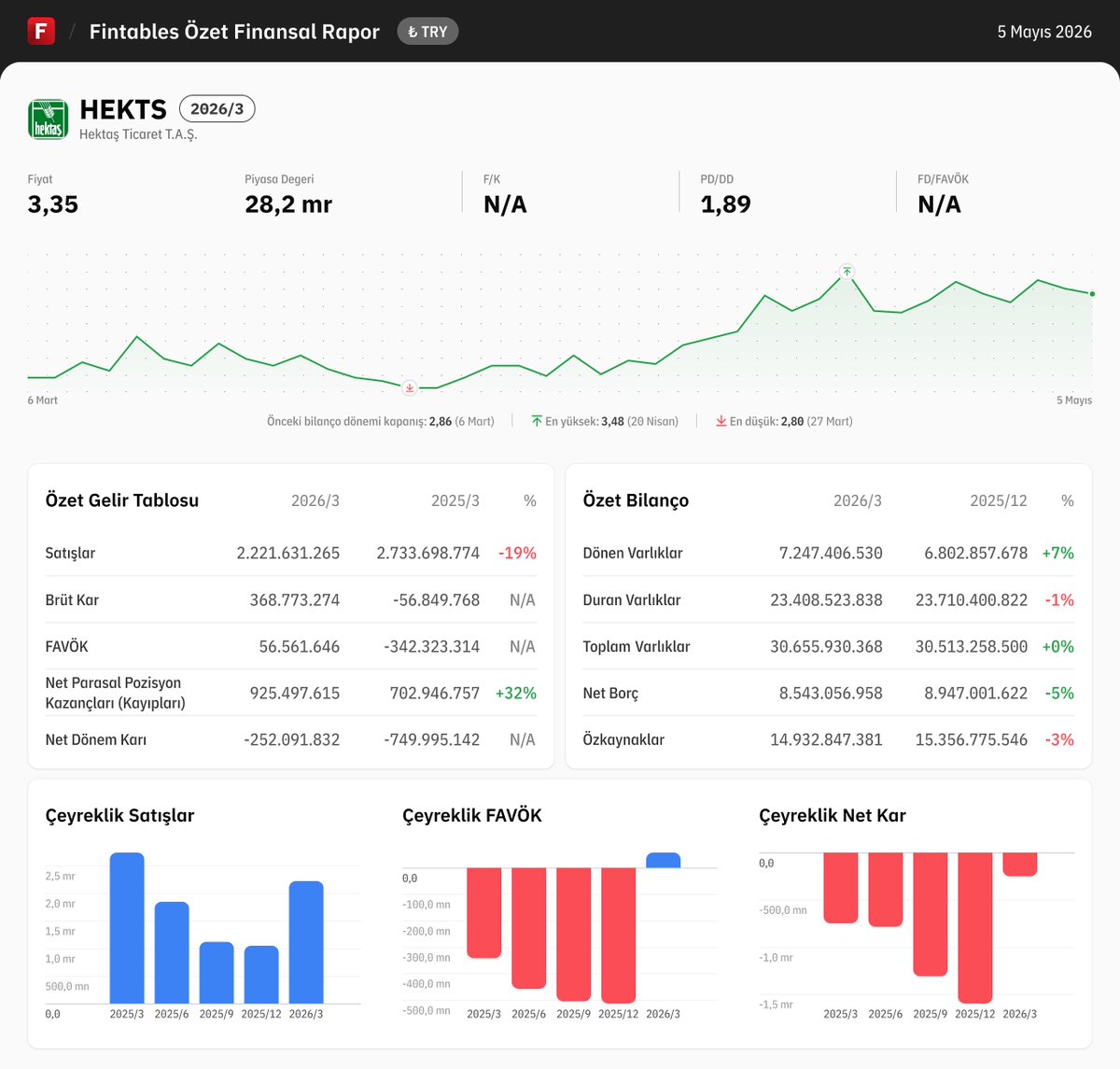1120x1069 pixels.
Task: Click the F/K value N/A
Action: pos(505,204)
